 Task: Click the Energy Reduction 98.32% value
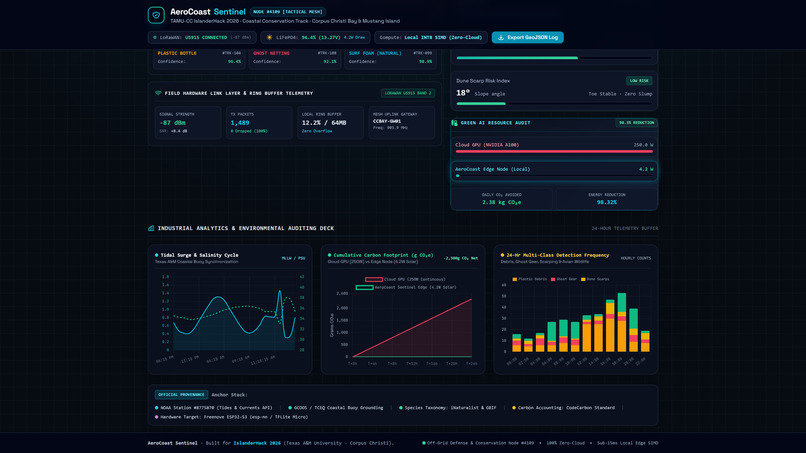click(607, 203)
